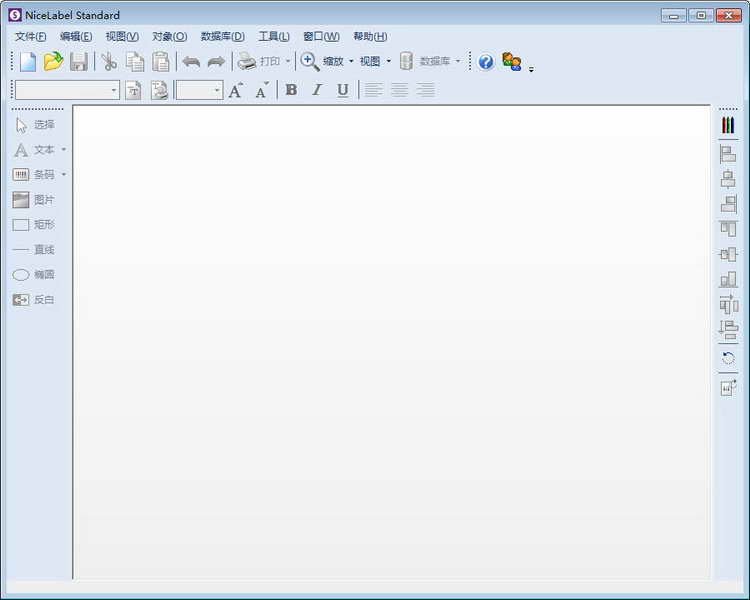Copy selection using the copy icon

[135, 62]
